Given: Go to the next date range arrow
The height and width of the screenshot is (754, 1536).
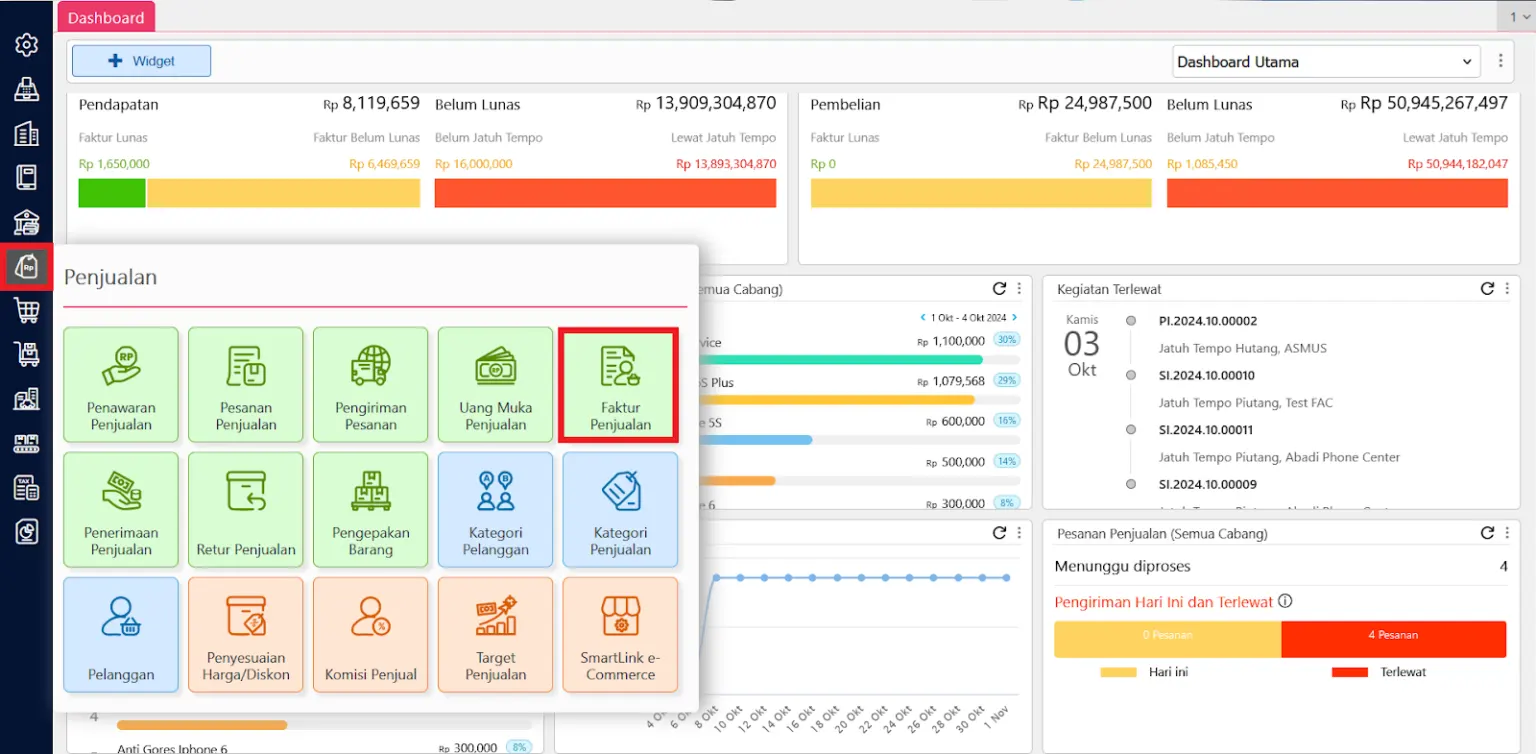Looking at the screenshot, I should point(1014,318).
